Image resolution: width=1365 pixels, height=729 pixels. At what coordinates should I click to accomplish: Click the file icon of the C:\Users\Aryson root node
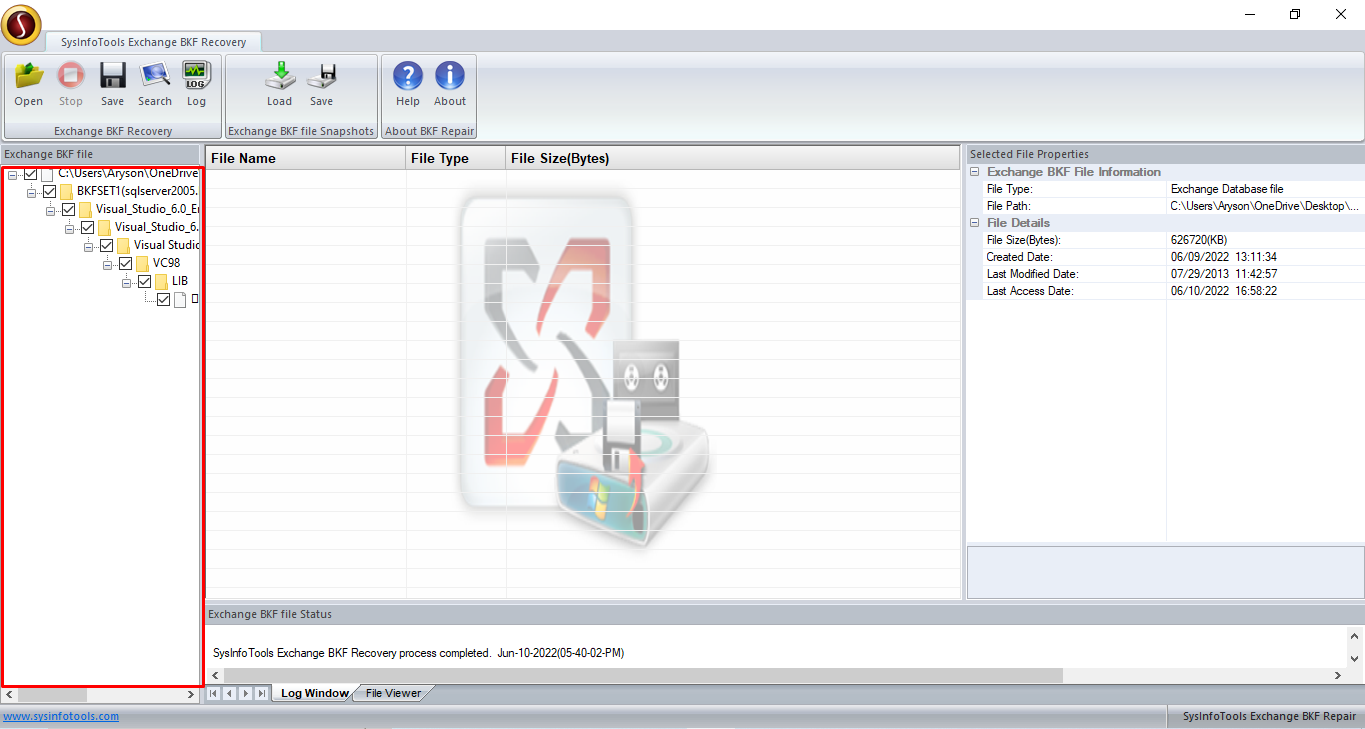(x=47, y=174)
